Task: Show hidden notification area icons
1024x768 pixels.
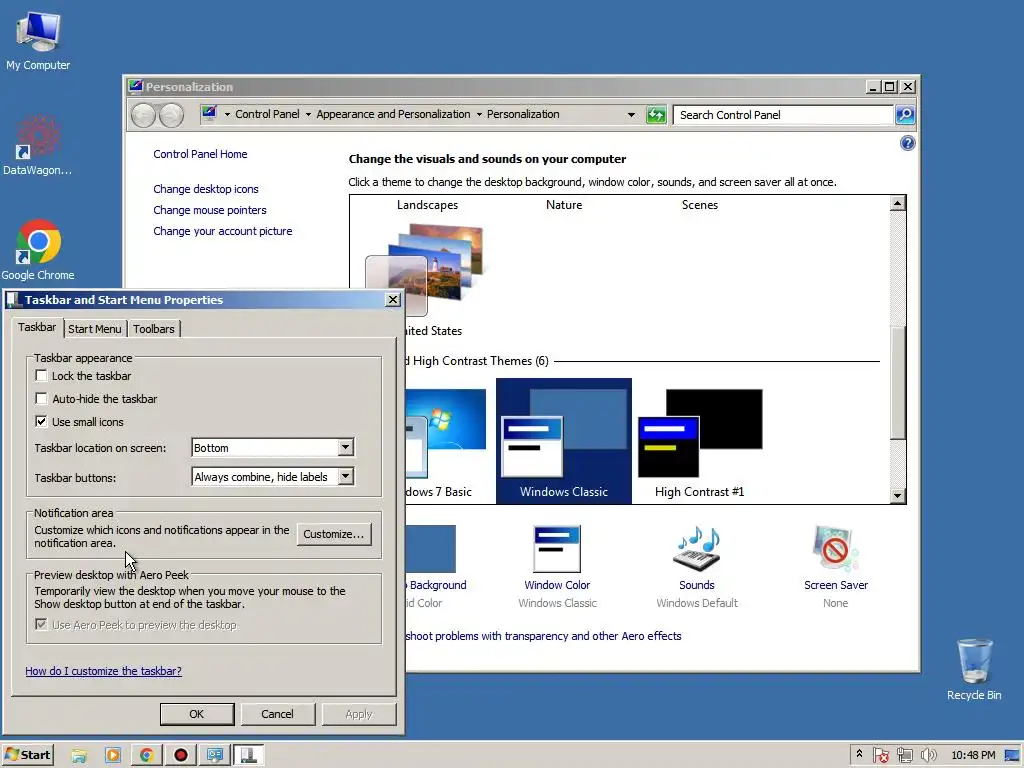Action: coord(859,755)
